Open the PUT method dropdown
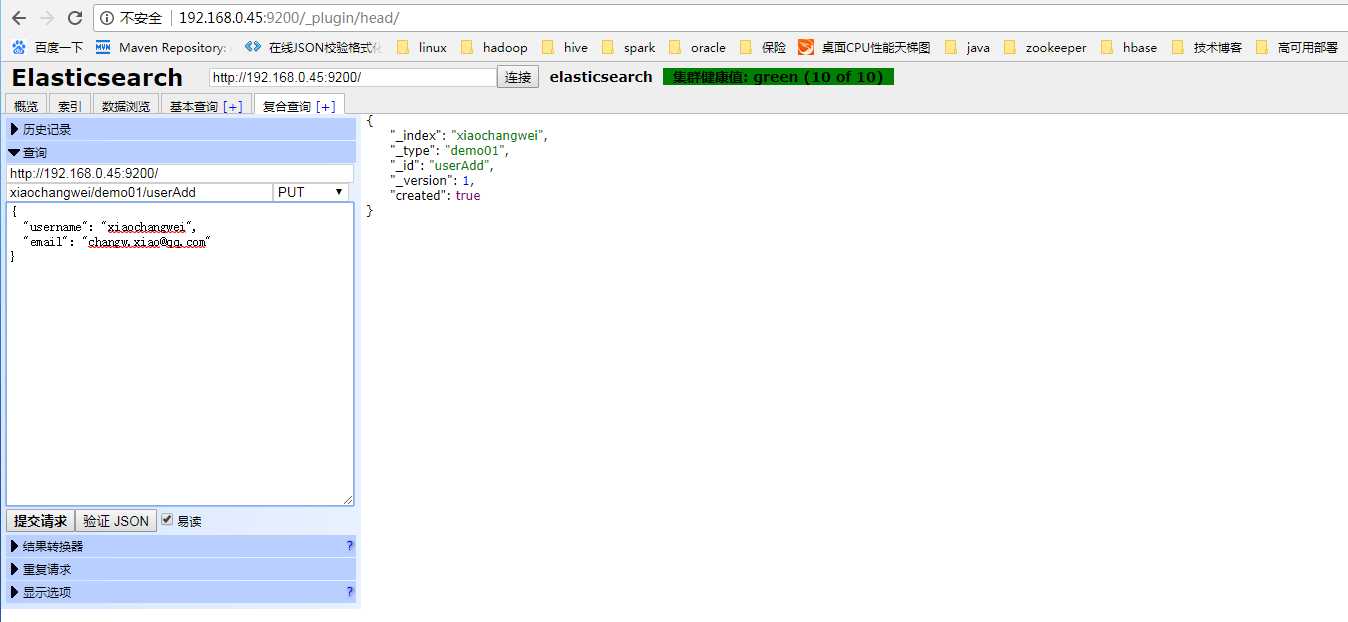The width and height of the screenshot is (1348, 622). 311,192
